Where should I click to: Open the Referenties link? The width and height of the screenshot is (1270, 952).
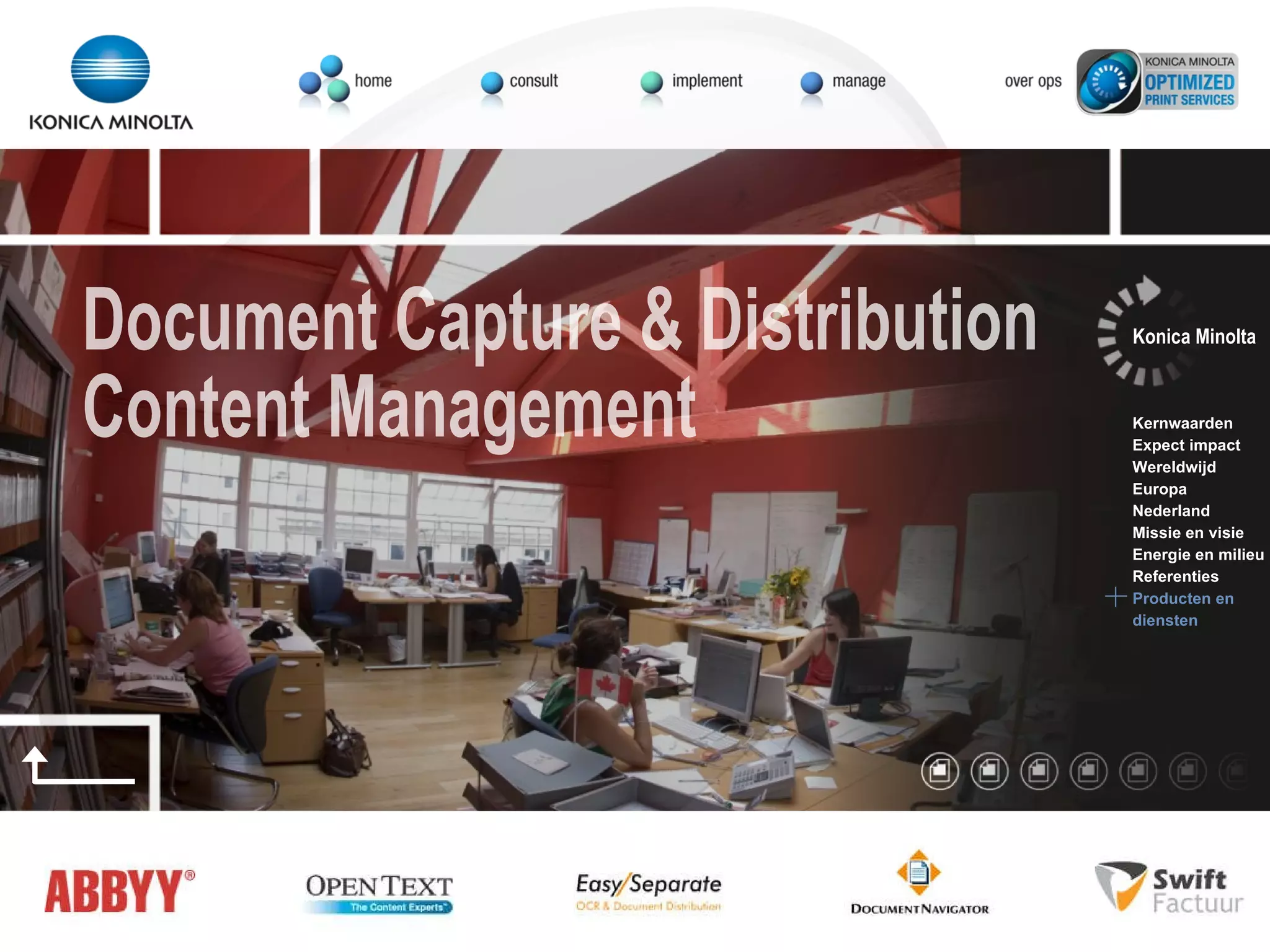click(1175, 576)
